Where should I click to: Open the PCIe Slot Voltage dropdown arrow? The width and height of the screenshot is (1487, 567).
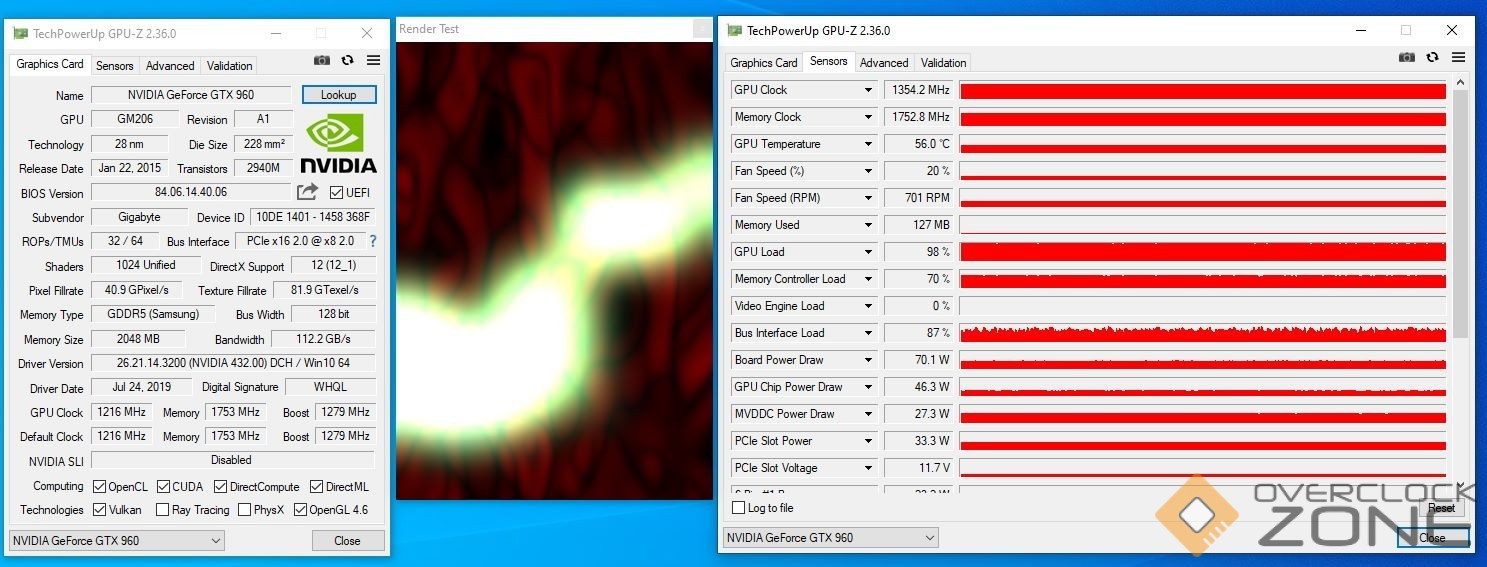coord(868,468)
